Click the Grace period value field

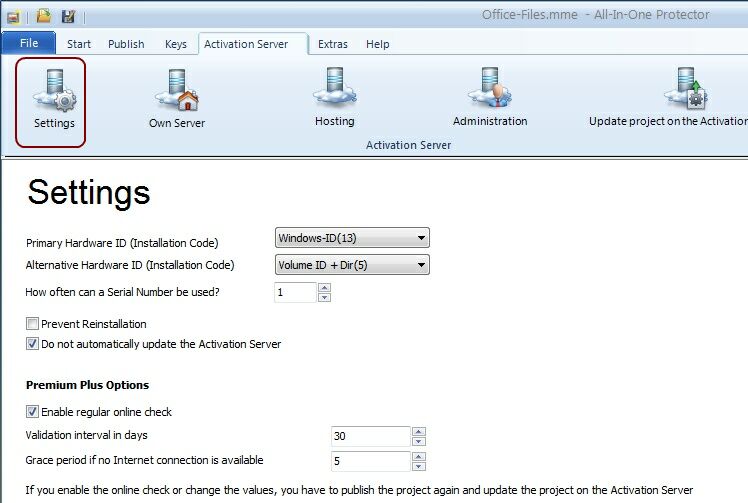point(370,461)
